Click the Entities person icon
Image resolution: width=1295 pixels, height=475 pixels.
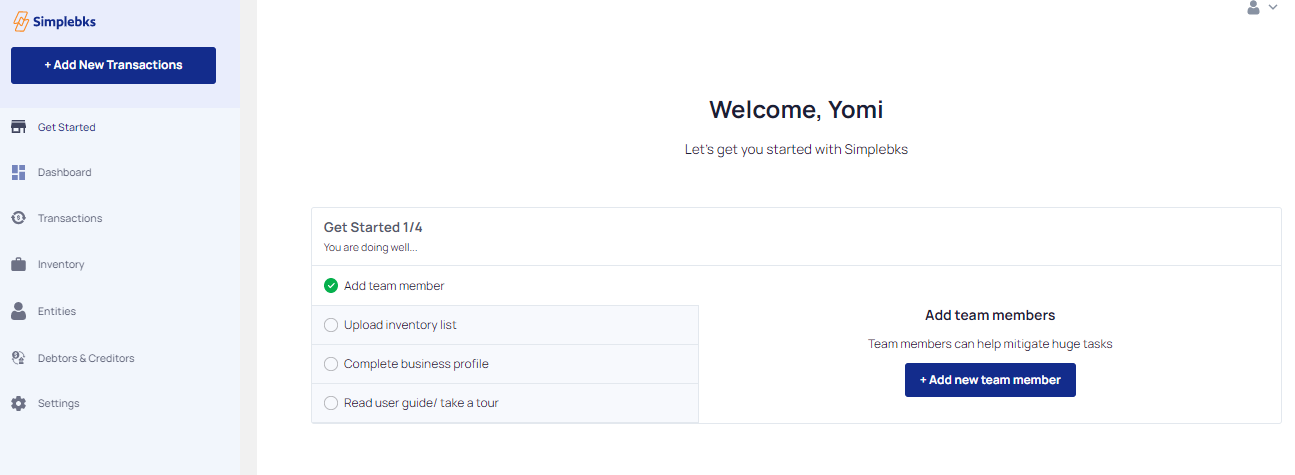[18, 311]
